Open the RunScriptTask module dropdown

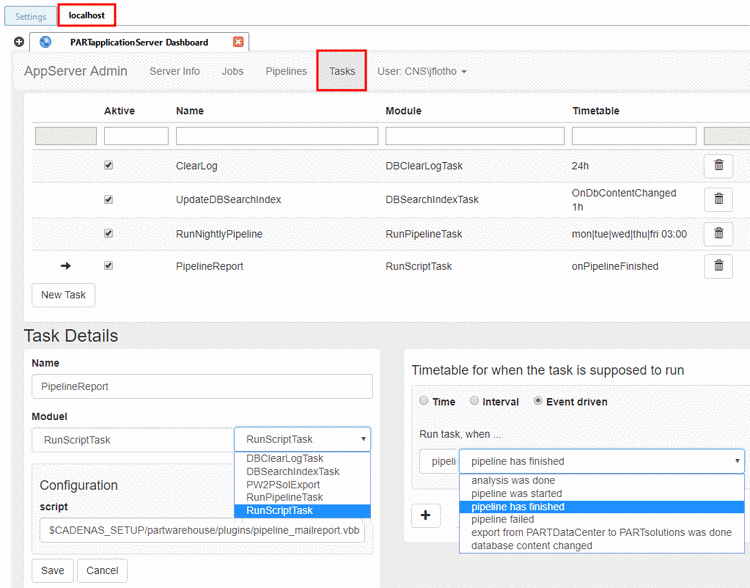point(302,439)
